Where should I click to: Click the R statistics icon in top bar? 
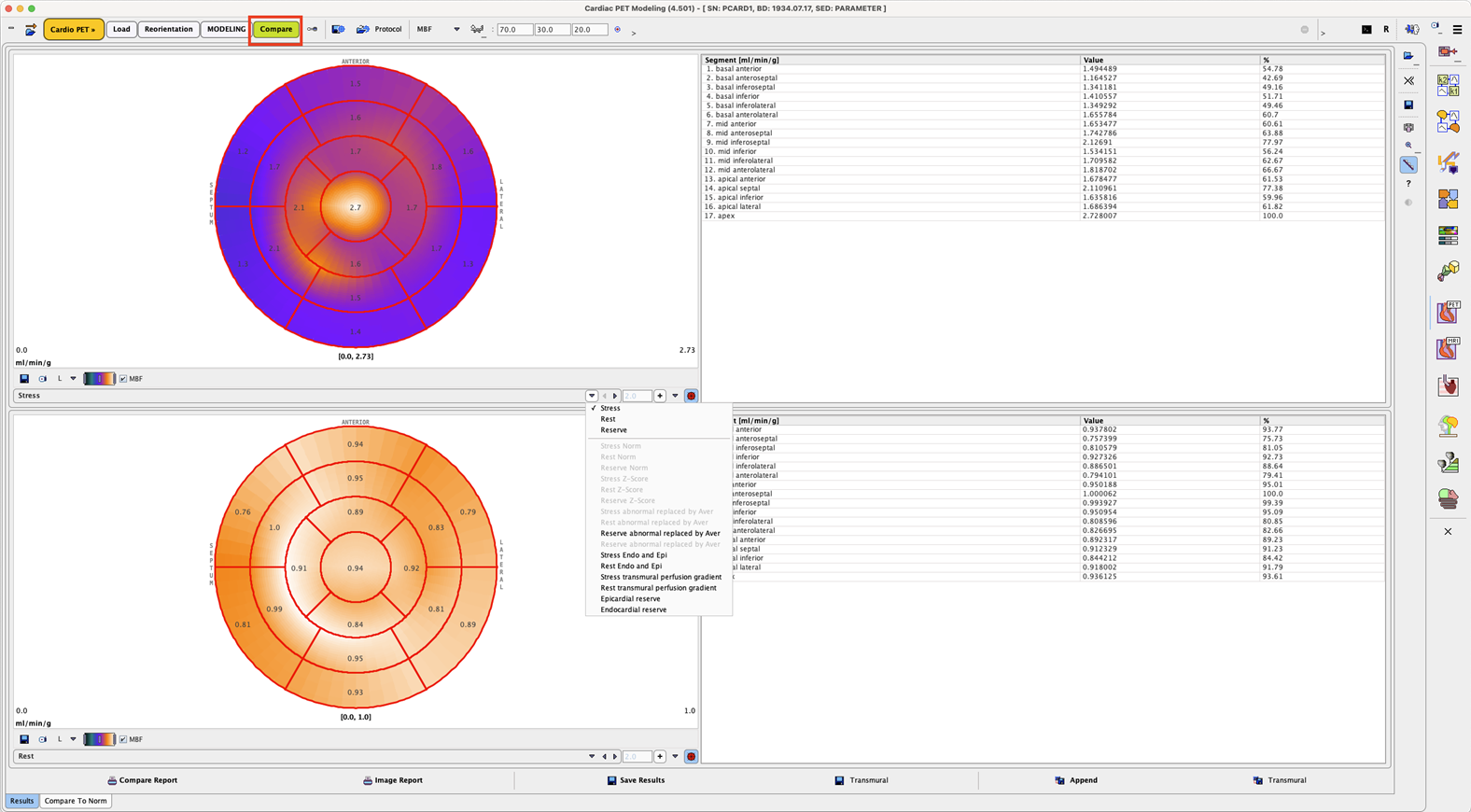coord(1386,30)
